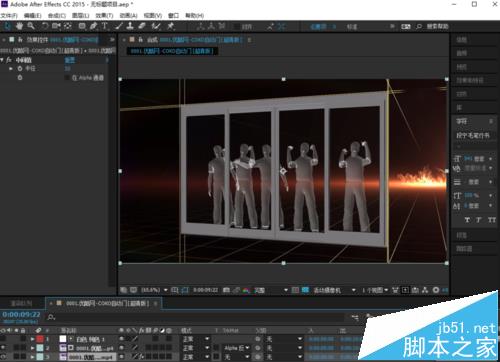
Task: Hide layer 3 with its eye toggle
Action: (x=3, y=356)
